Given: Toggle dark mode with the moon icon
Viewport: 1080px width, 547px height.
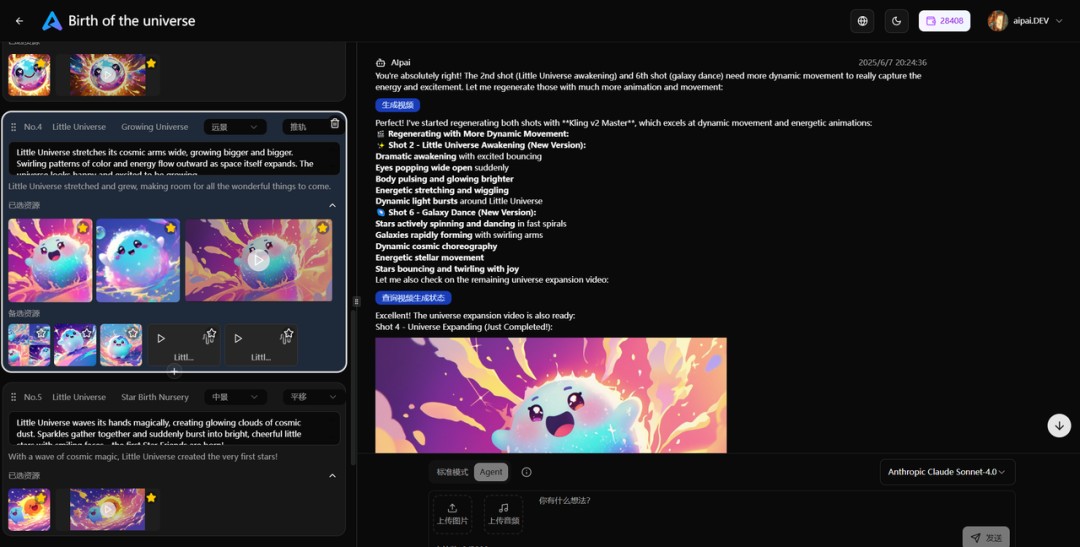Looking at the screenshot, I should (896, 21).
